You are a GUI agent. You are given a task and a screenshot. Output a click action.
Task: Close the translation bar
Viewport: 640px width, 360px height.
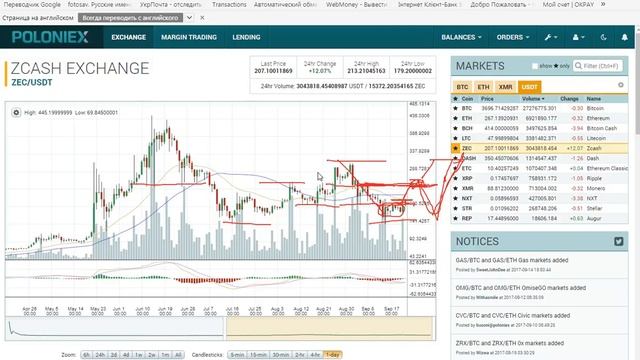(202, 18)
